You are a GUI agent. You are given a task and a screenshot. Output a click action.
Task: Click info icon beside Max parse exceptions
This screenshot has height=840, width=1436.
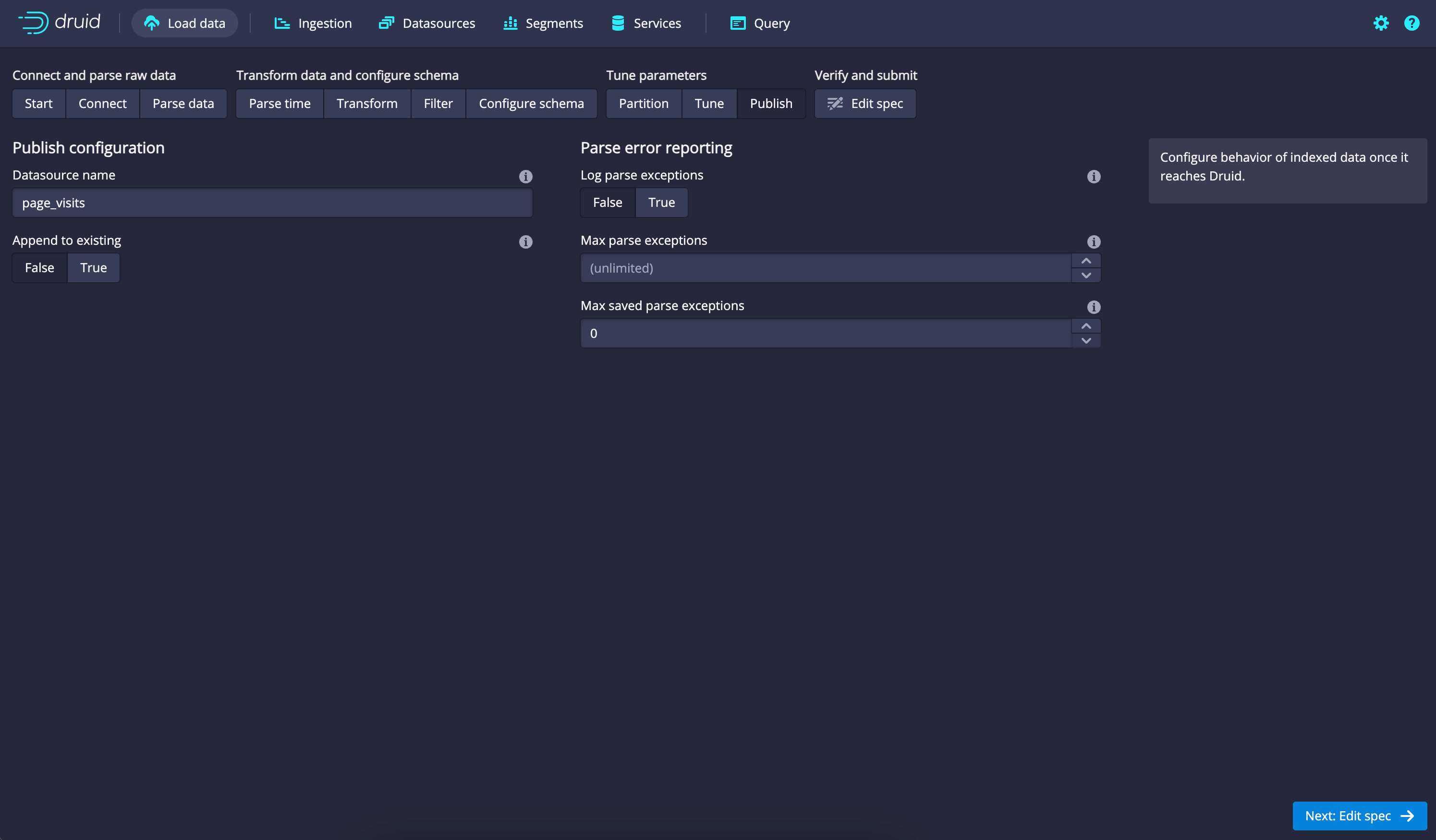1093,242
